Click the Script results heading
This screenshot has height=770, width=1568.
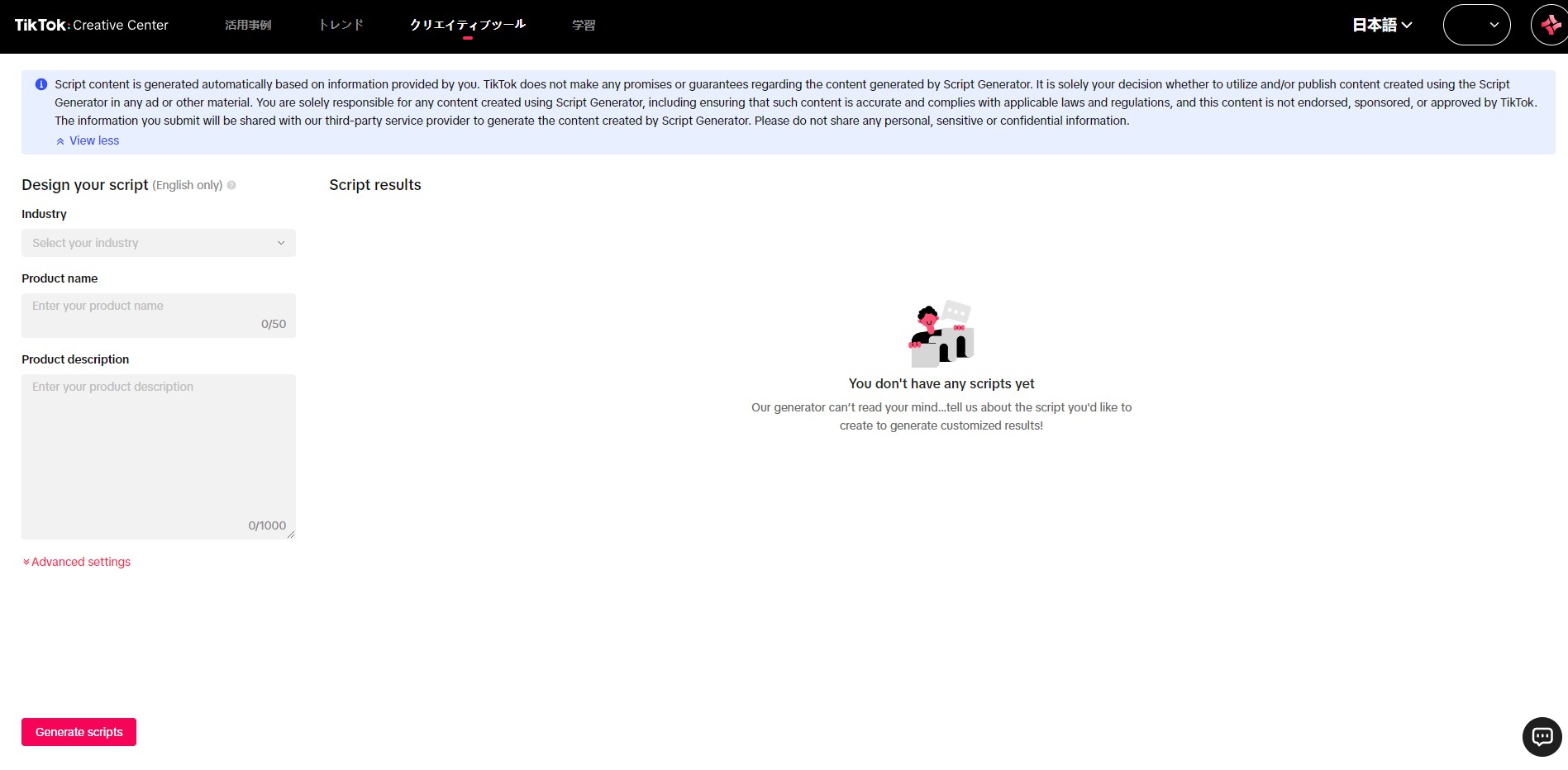pyautogui.click(x=375, y=185)
